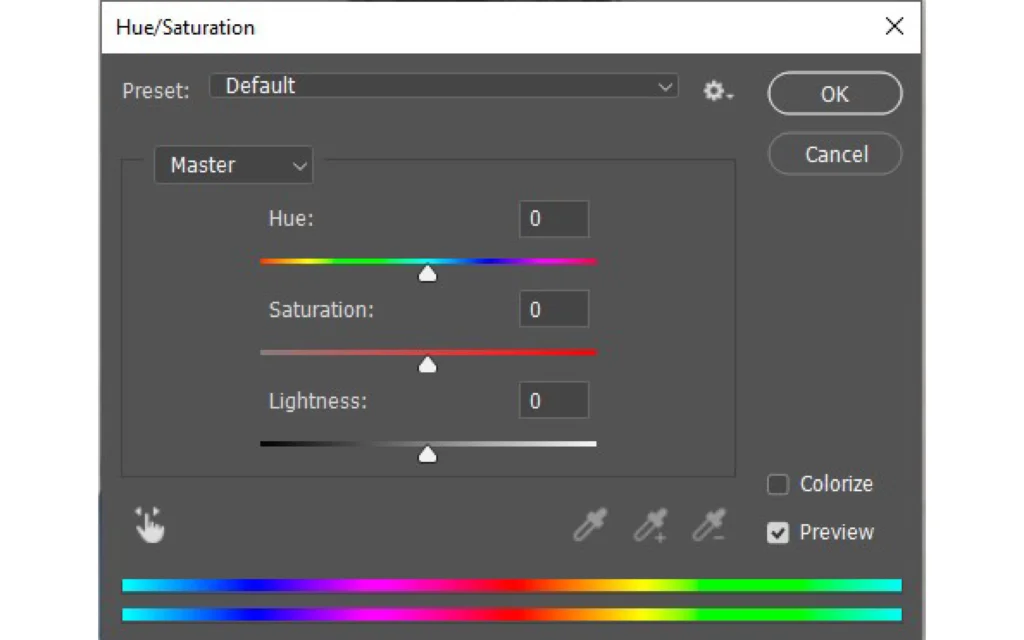Click the output color spectrum bar
Image resolution: width=1024 pixels, height=640 pixels.
click(x=512, y=614)
